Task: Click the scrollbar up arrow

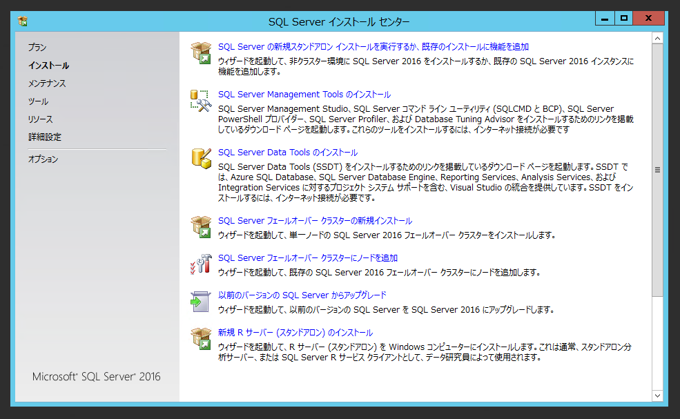Action: pyautogui.click(x=657, y=39)
